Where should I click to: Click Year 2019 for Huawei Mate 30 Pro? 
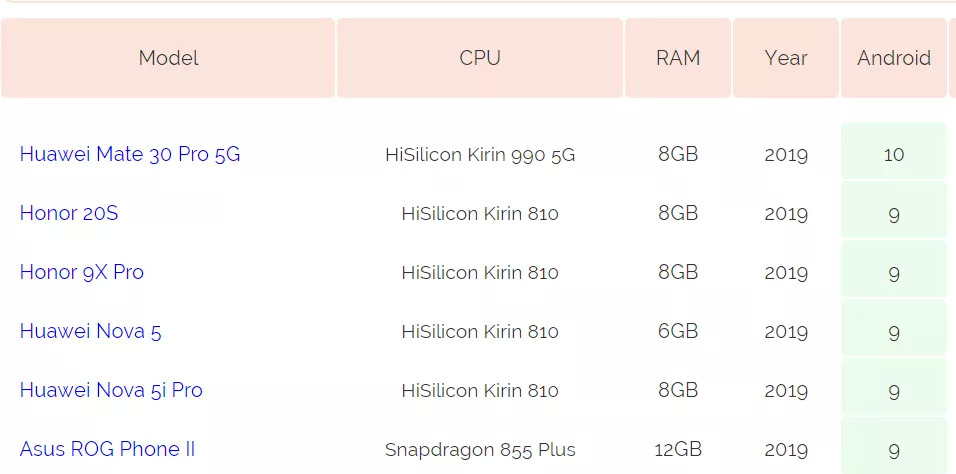point(786,155)
